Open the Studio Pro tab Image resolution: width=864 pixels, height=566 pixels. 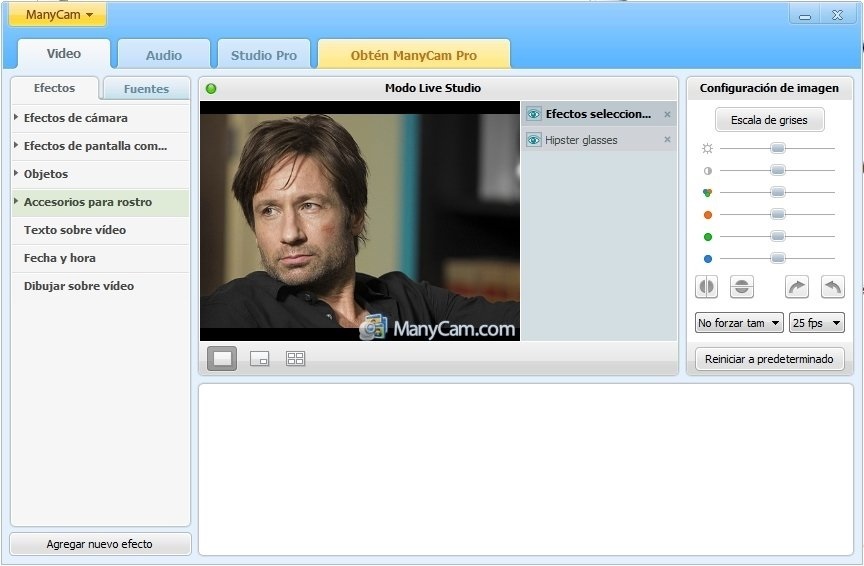(263, 55)
